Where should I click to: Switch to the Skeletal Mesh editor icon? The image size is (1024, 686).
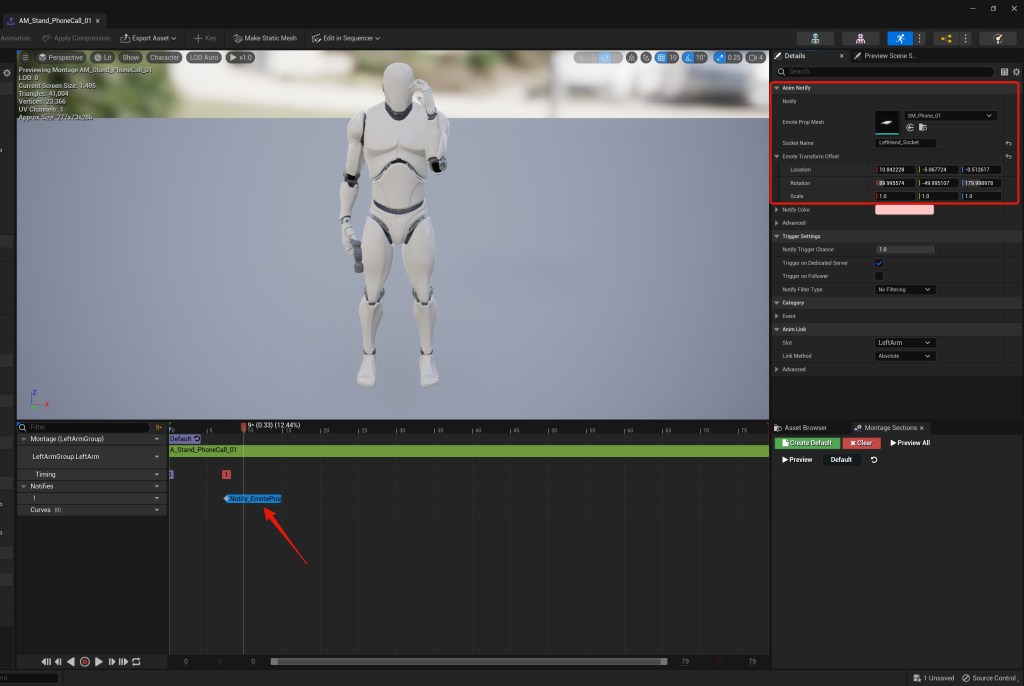(x=859, y=38)
